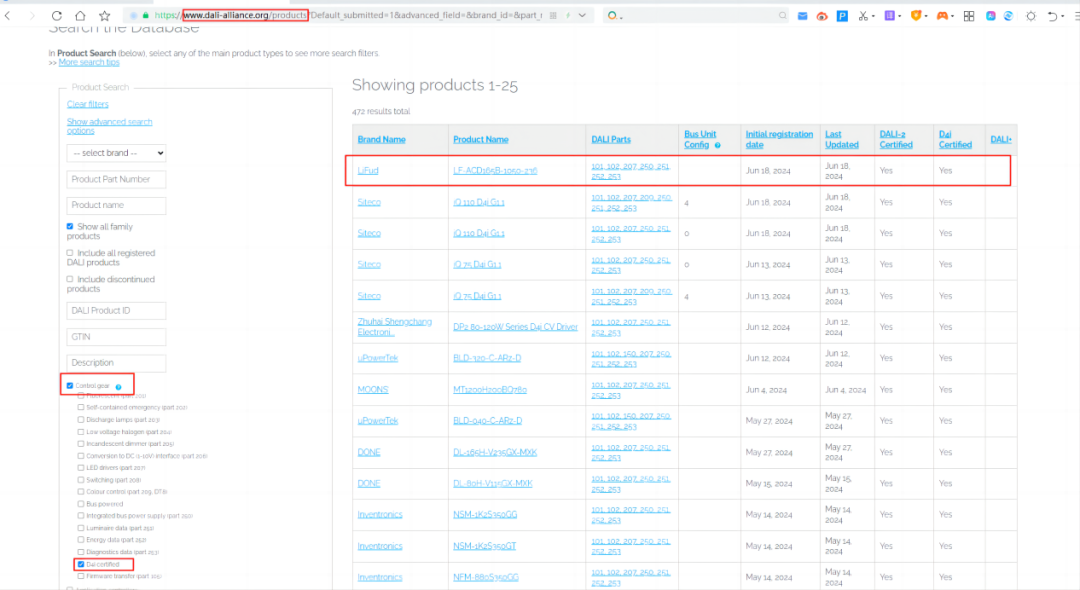1080x590 pixels.
Task: Click the blue swirl browser extension icon
Action: (1008, 16)
